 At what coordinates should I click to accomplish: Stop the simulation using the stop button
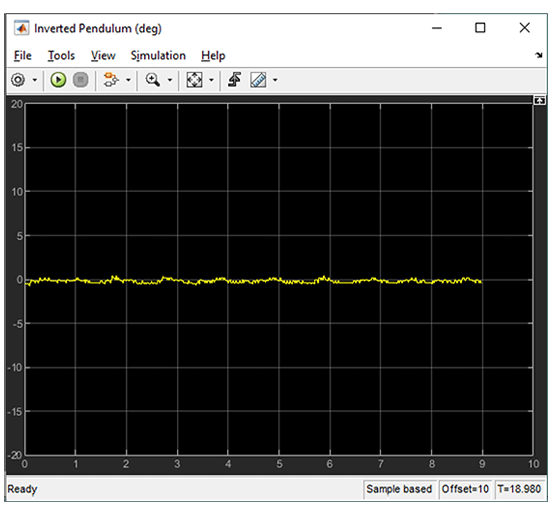pos(80,80)
